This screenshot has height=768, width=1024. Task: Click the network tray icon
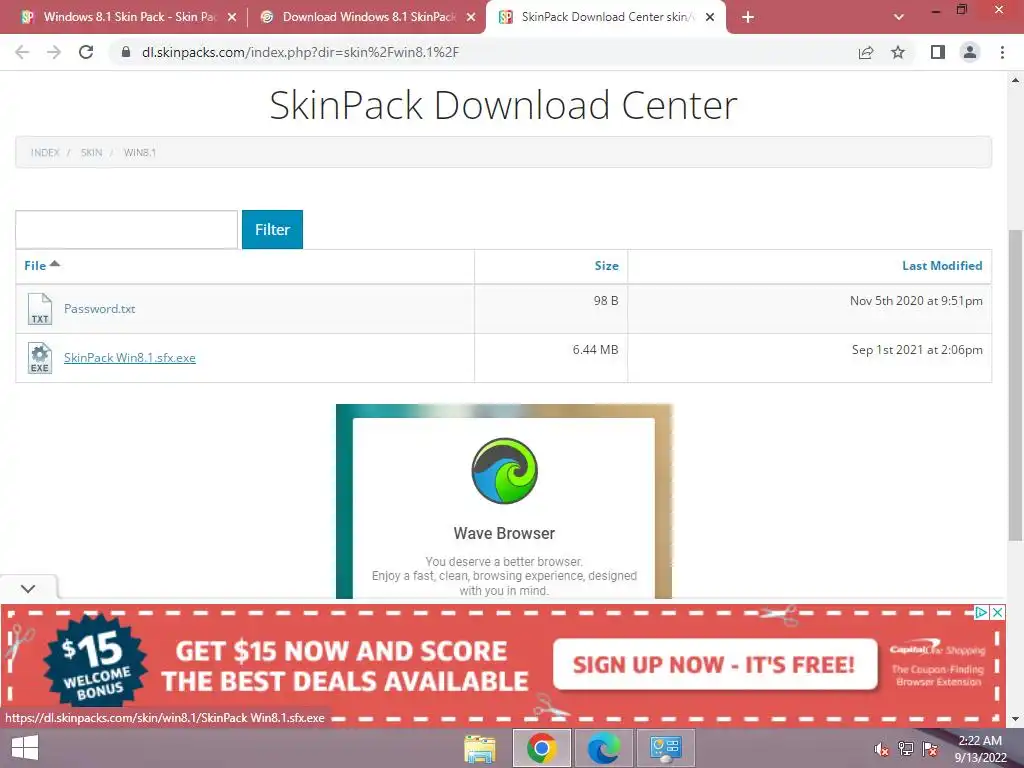[x=906, y=749]
